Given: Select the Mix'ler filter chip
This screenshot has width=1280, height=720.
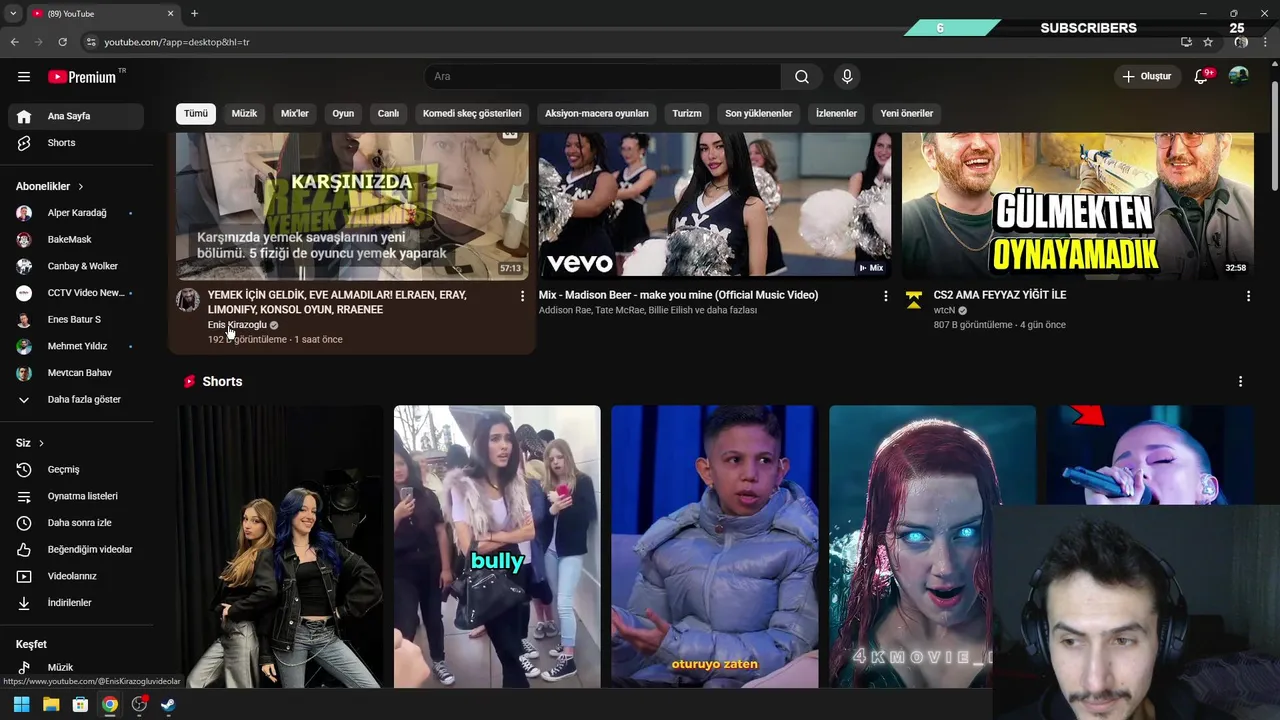Looking at the screenshot, I should (295, 114).
